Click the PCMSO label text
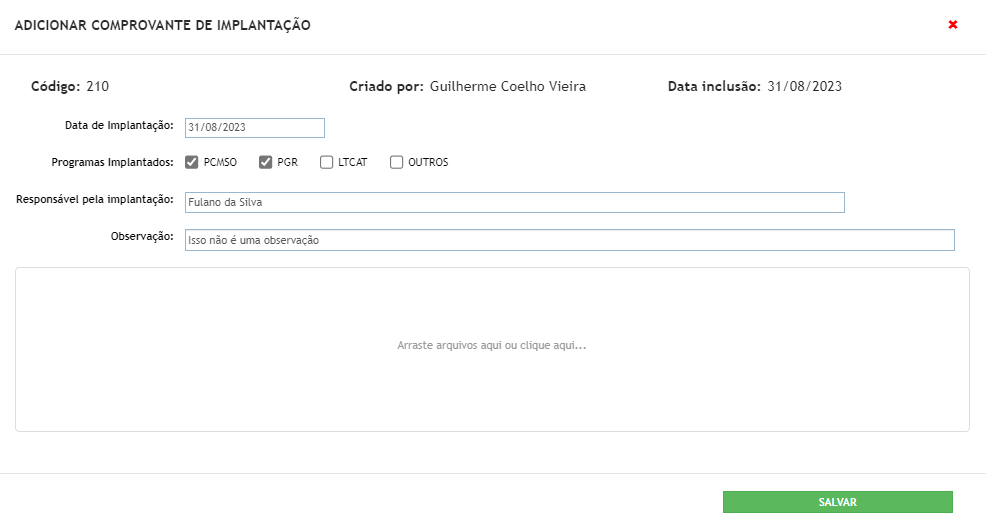986x529 pixels. pyautogui.click(x=220, y=162)
